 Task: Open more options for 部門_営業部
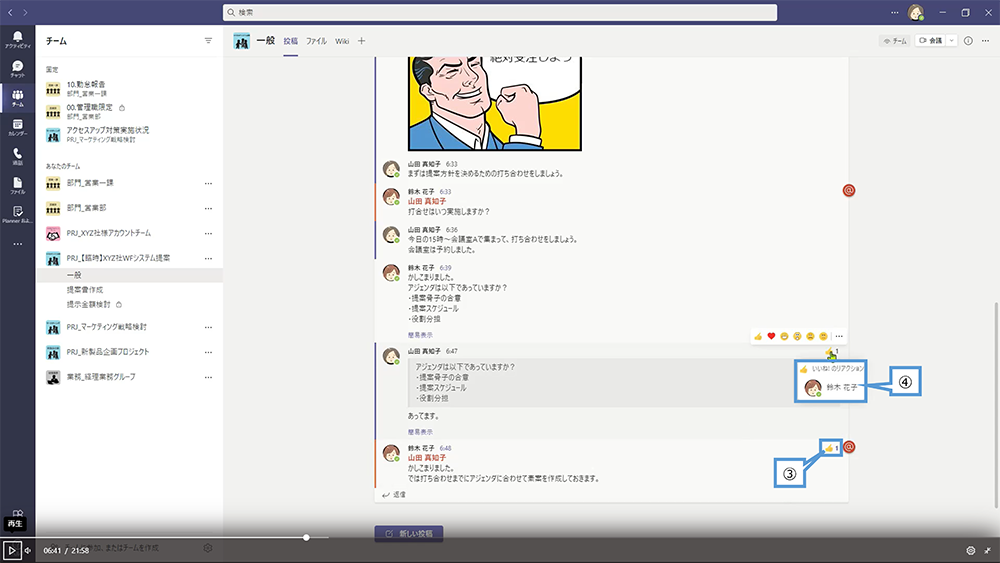tap(208, 208)
